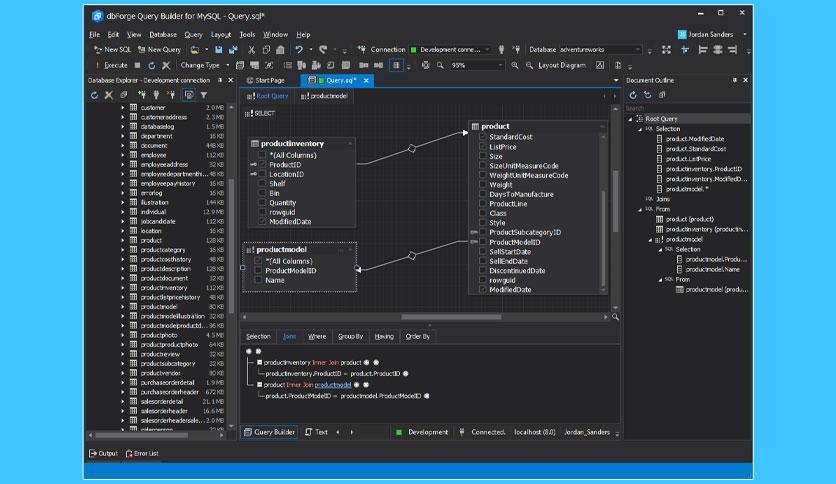
Task: Expand the productcategory table node
Action: point(123,250)
